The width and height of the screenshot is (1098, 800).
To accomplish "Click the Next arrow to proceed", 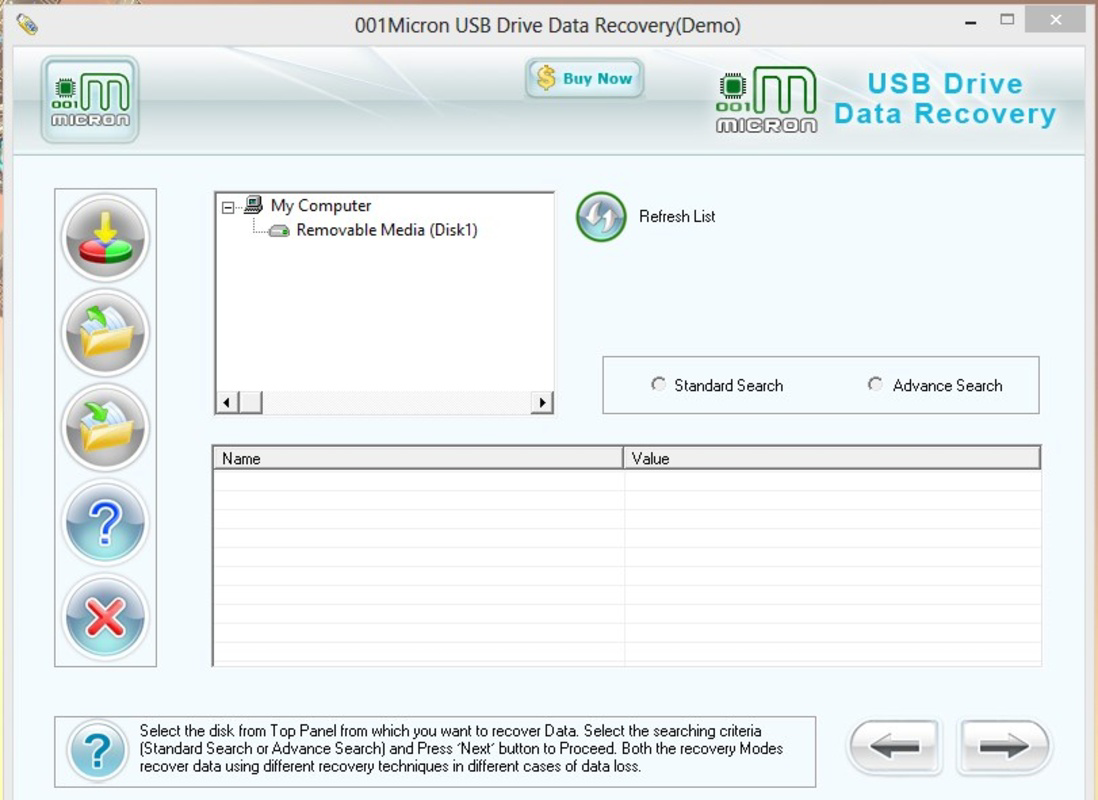I will pyautogui.click(x=1003, y=746).
